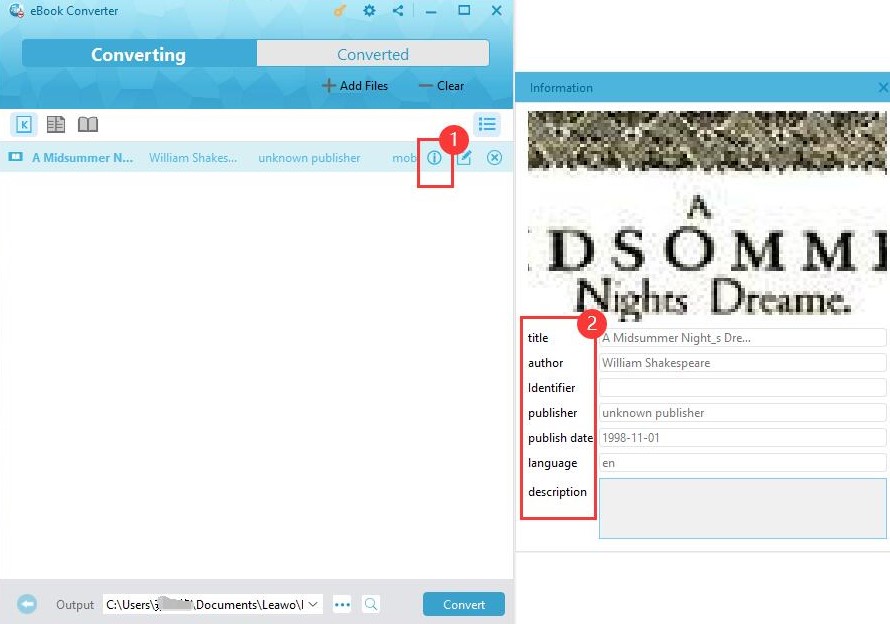This screenshot has width=890, height=624.
Task: Open output folder with magnifier icon
Action: [371, 604]
